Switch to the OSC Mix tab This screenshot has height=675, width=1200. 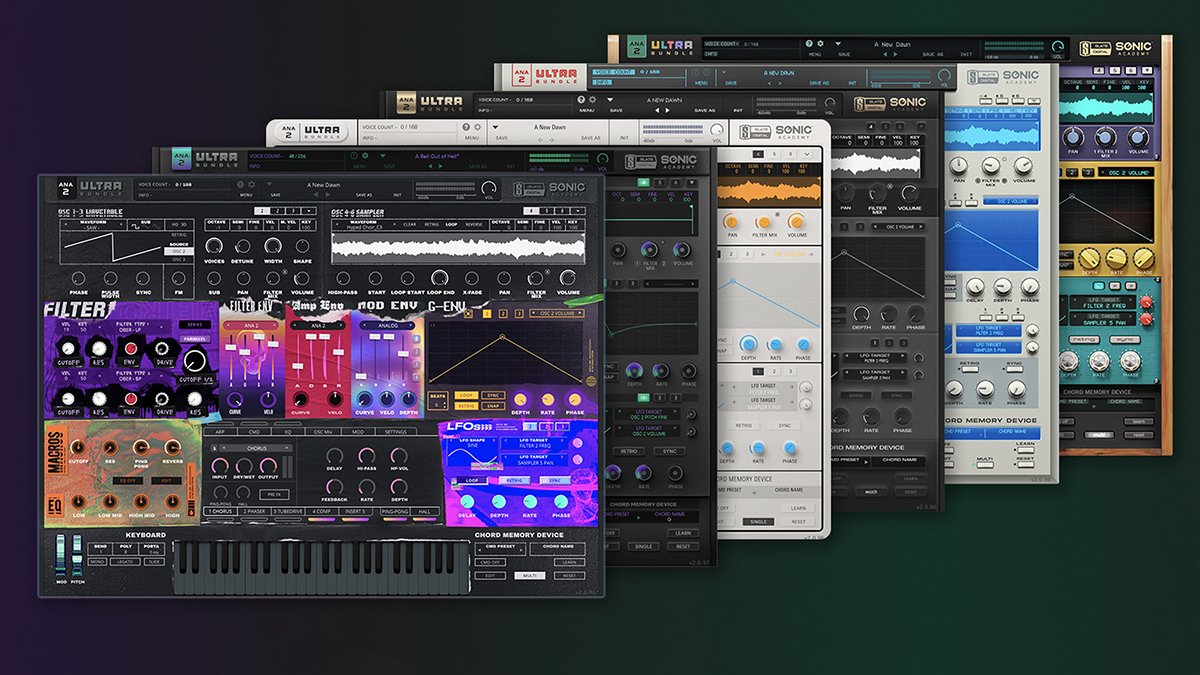[x=324, y=432]
